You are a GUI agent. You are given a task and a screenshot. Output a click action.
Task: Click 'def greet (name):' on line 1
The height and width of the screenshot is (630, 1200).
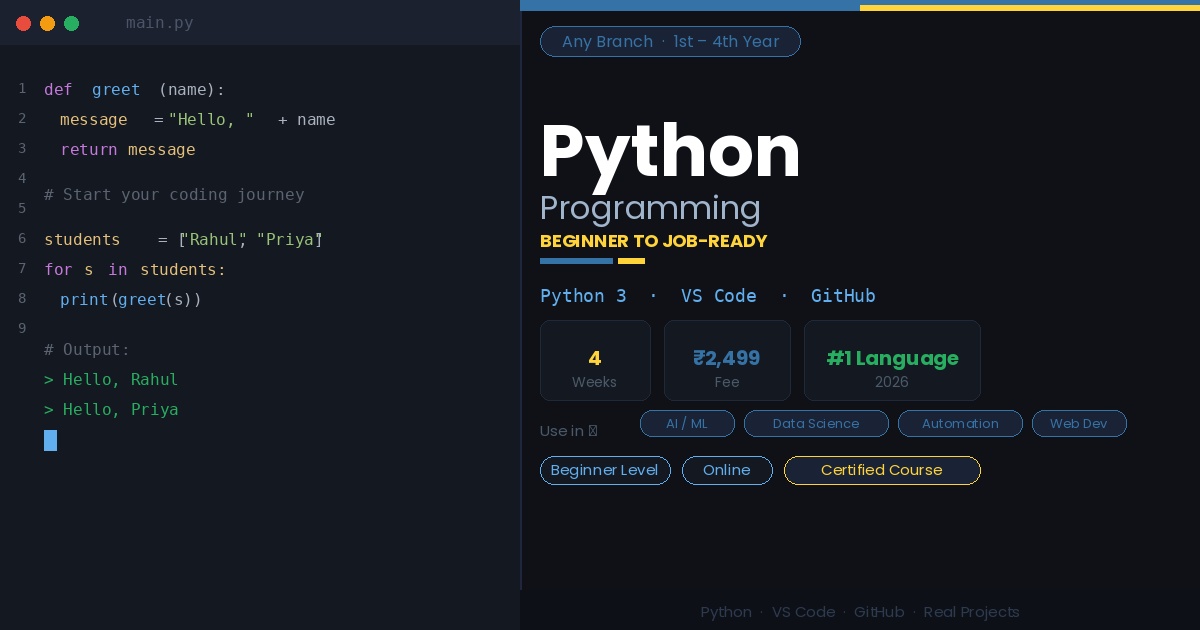pyautogui.click(x=135, y=89)
